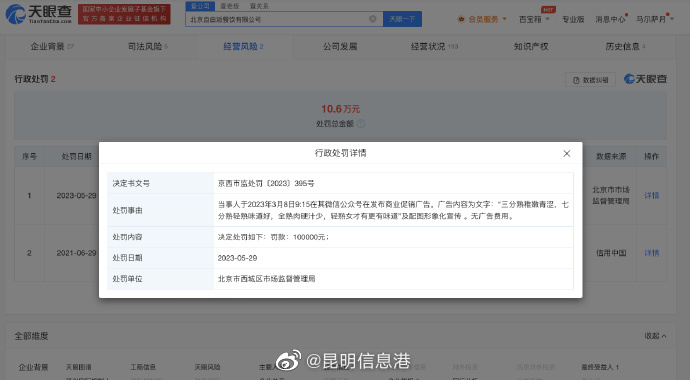Click the 数据来源 column header
This screenshot has width=690, height=380.
click(611, 156)
